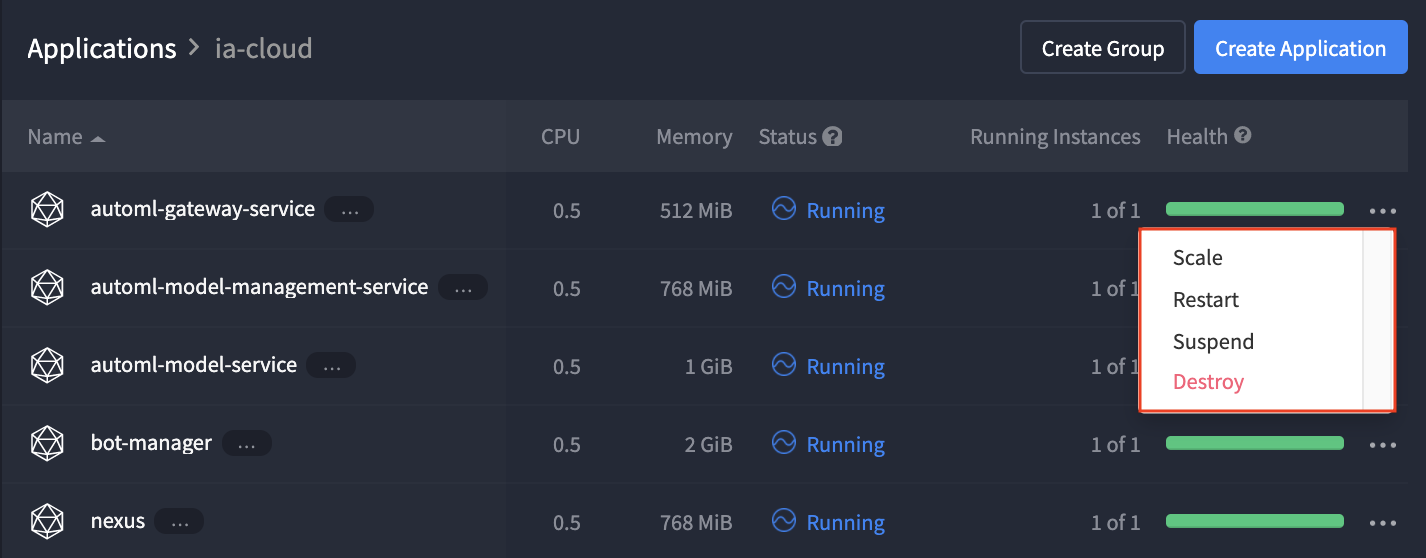1426x558 pixels.
Task: Open the actions menu for nexus
Action: (1383, 523)
